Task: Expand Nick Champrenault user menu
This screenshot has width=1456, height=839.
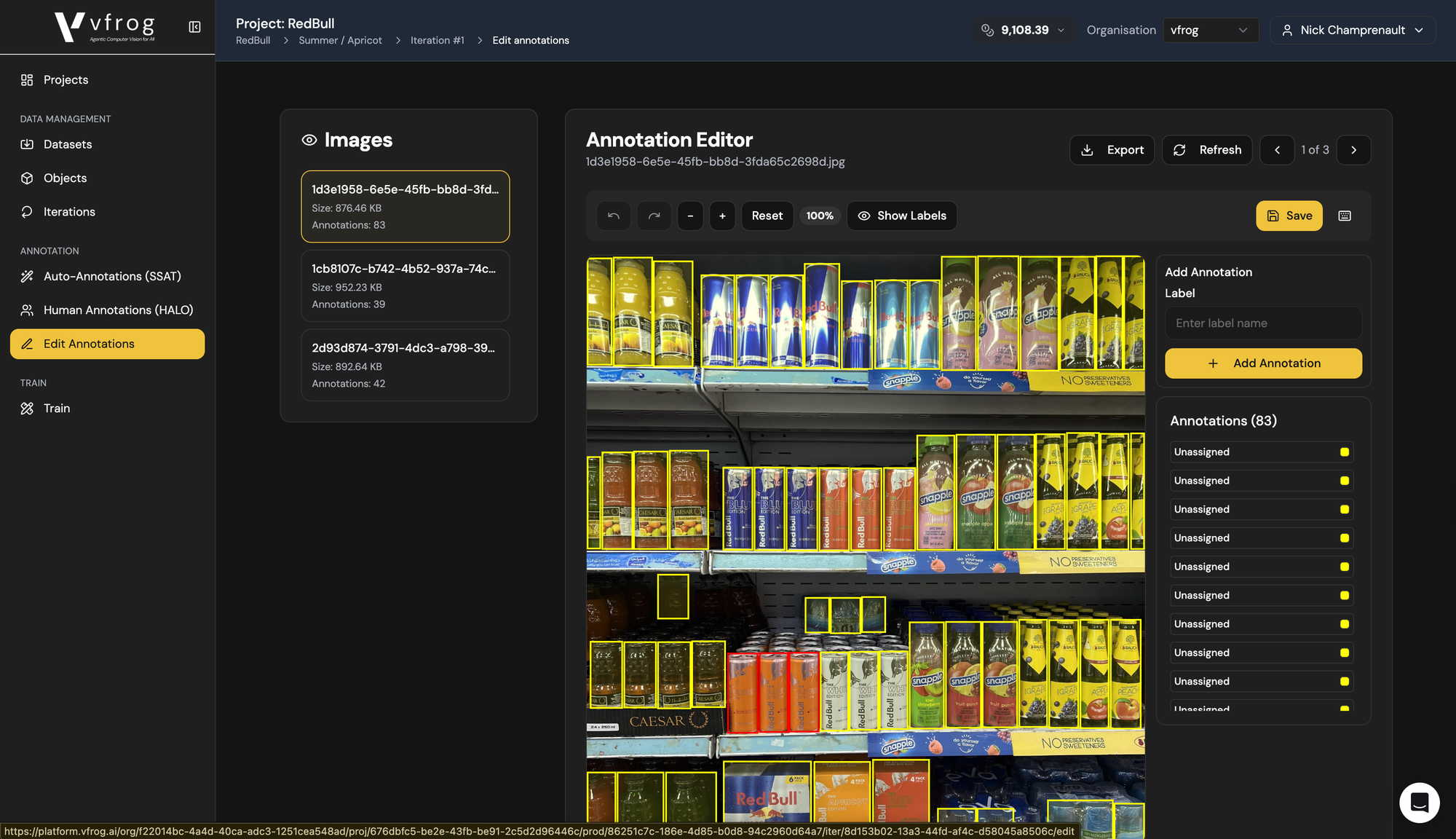Action: [1353, 30]
